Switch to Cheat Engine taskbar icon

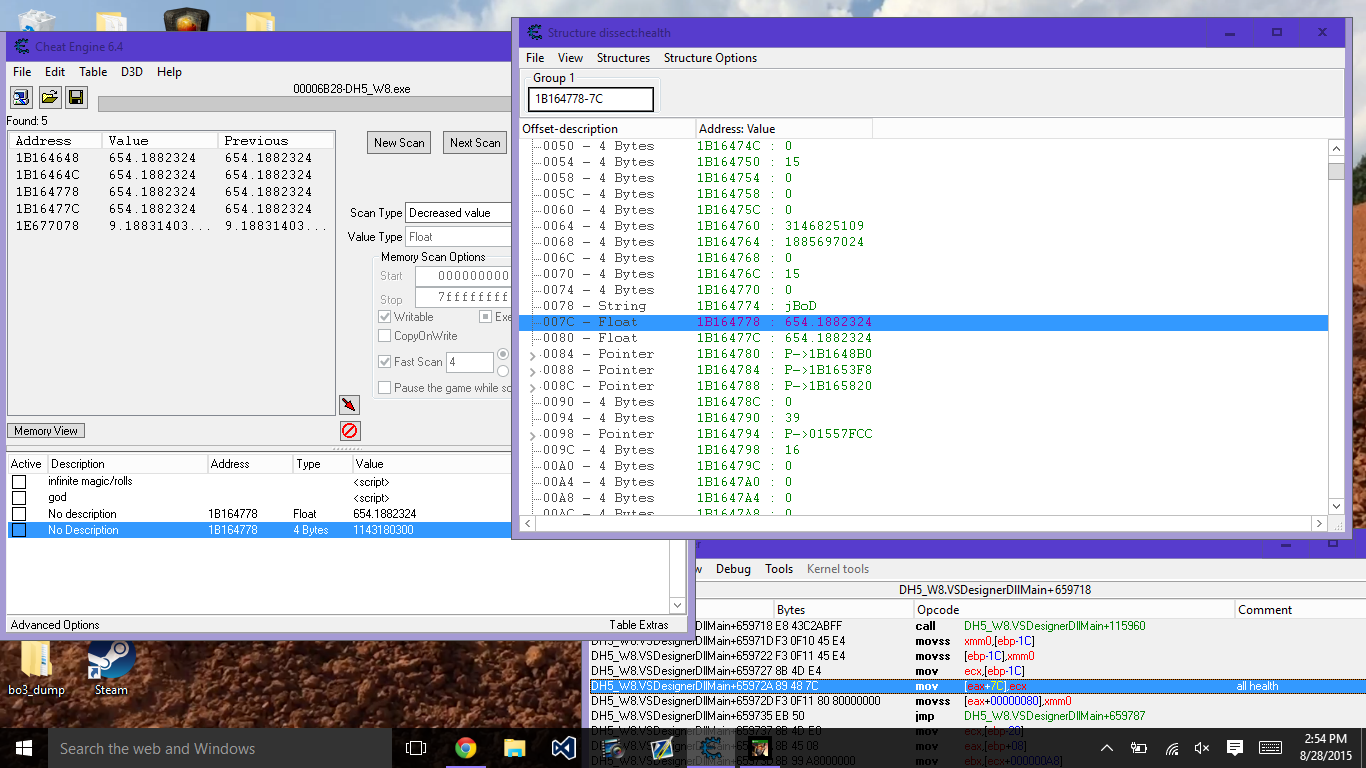[x=710, y=748]
